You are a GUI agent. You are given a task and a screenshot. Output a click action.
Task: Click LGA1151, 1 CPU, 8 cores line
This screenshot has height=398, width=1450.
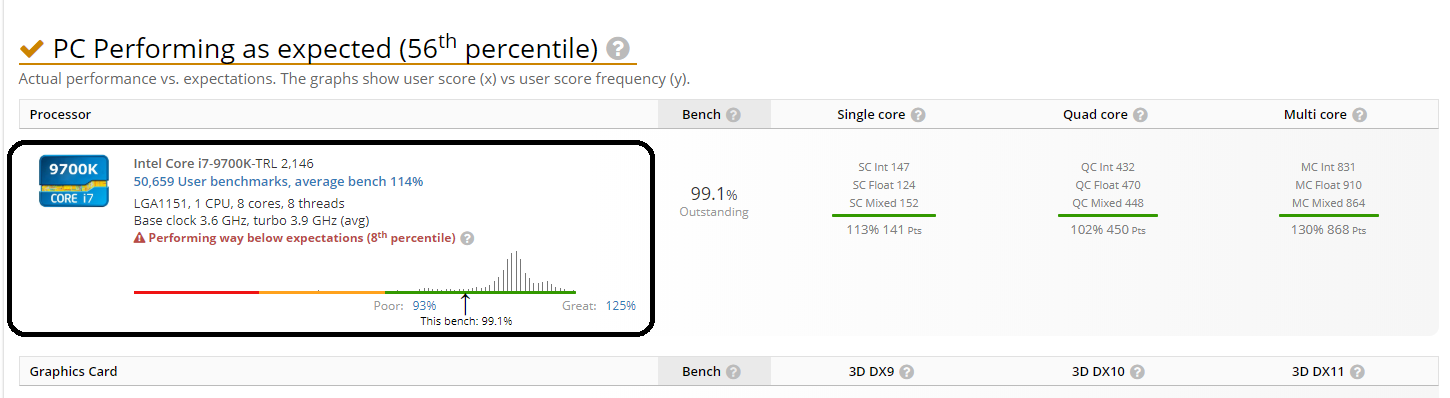tap(239, 203)
